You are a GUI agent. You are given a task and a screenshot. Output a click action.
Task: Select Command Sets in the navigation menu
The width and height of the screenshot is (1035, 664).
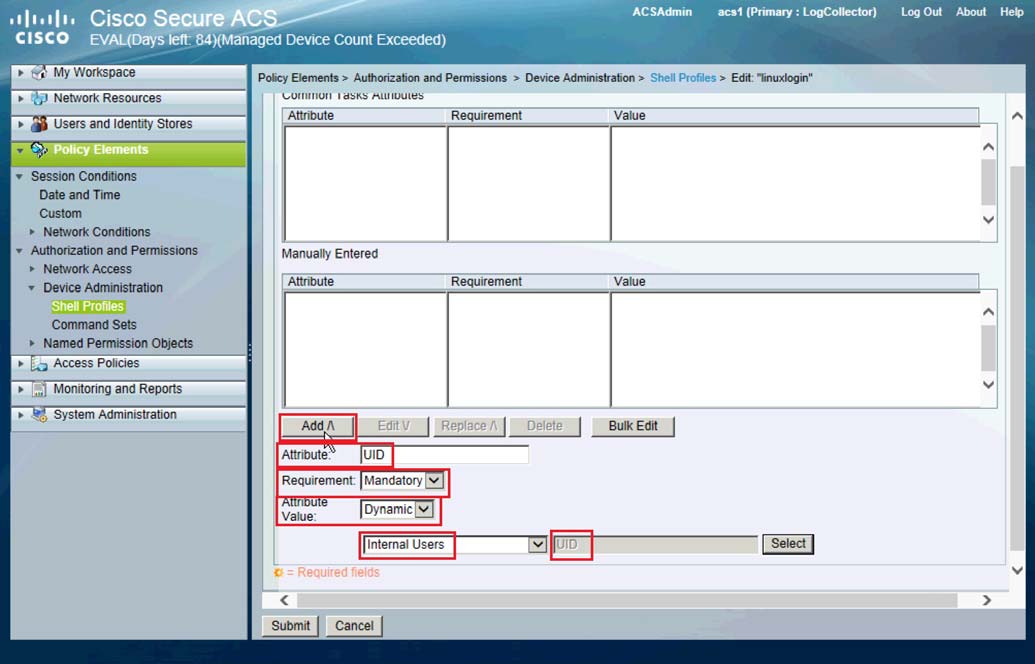pyautogui.click(x=94, y=324)
